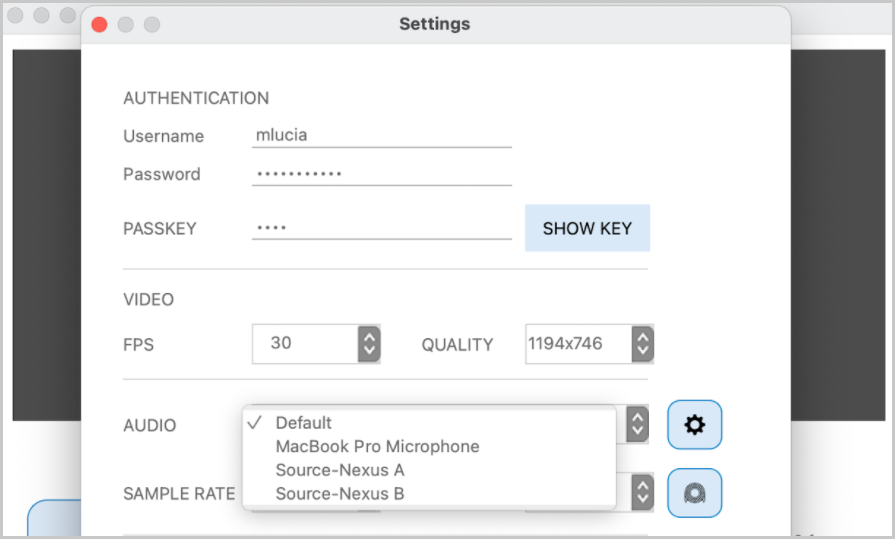Choose MacBook Pro Microphone from list

tap(377, 446)
